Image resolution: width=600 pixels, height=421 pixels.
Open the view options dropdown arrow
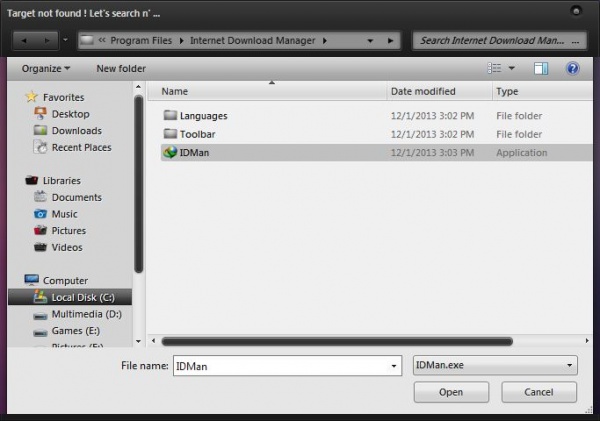point(512,68)
